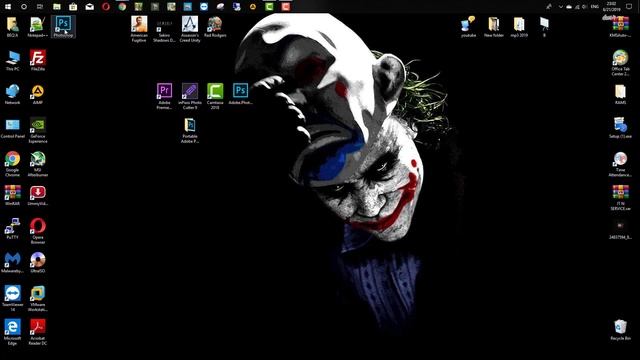Open the UltraISO desktop shortcut

(x=38, y=262)
